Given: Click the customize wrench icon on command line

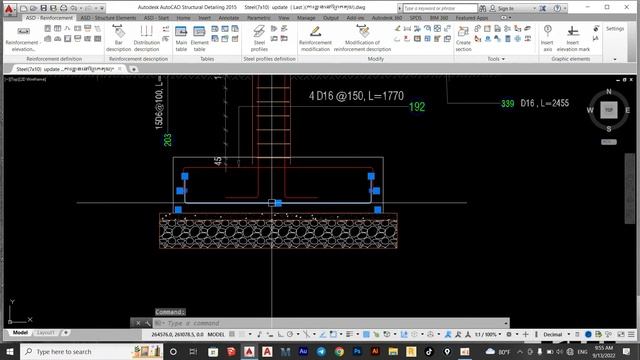Looking at the screenshot, I should coord(147,323).
